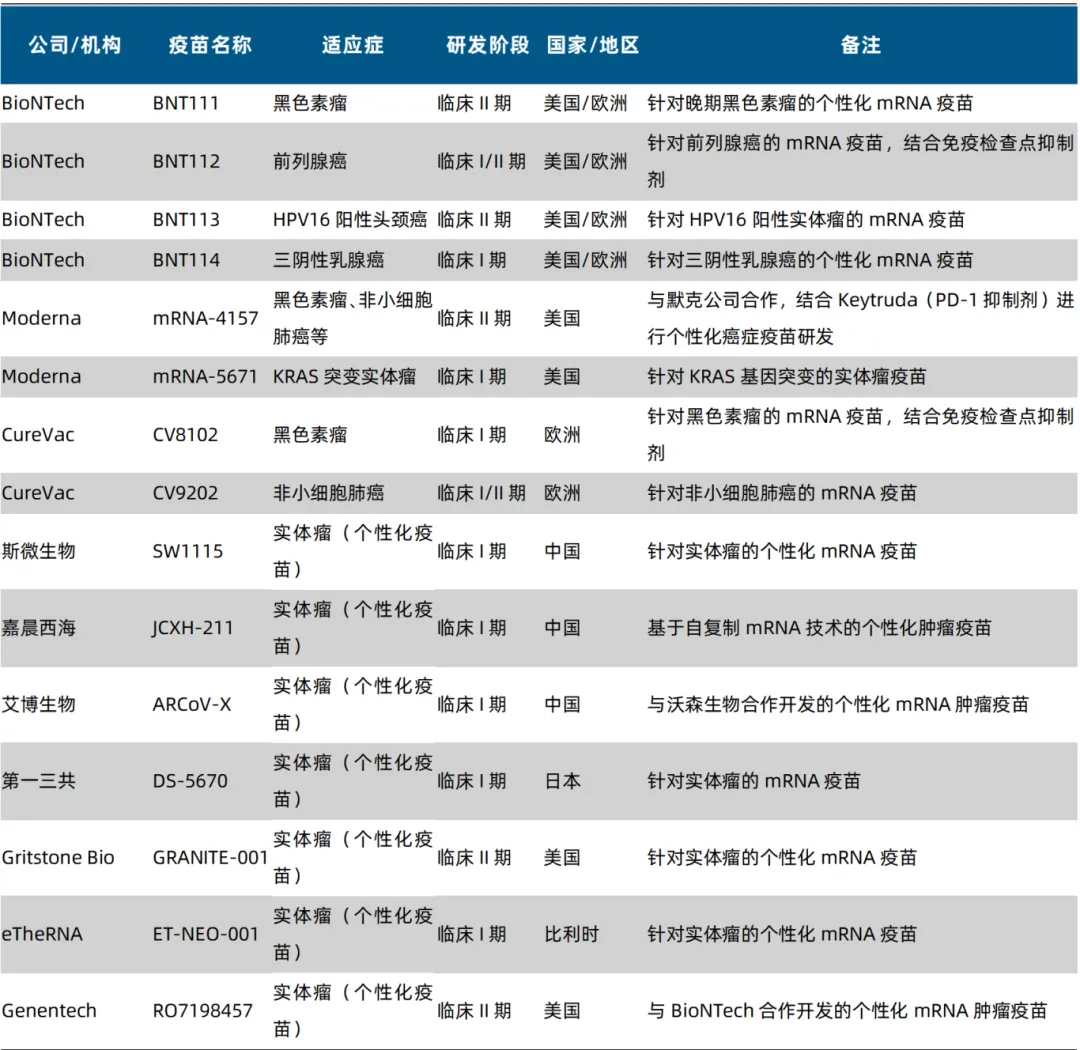The image size is (1080, 1050).
Task: Select the 国家/地区 column header
Action: point(592,45)
